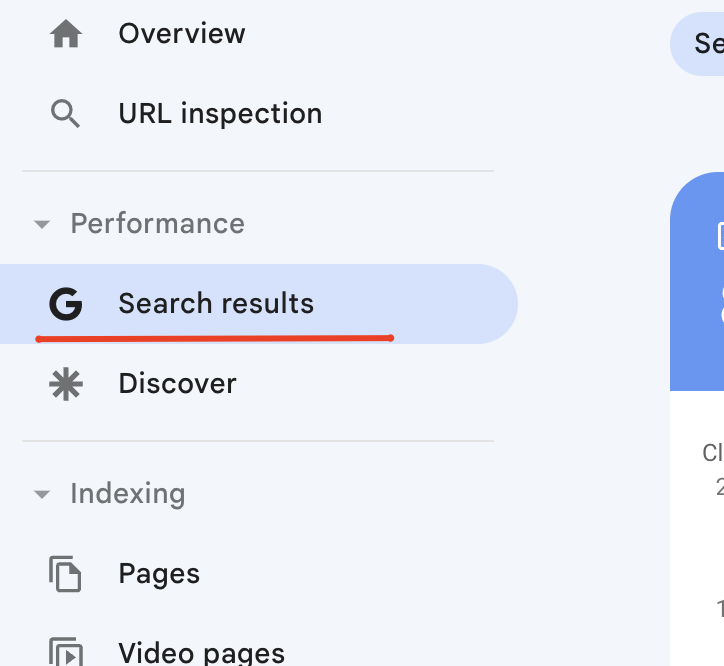Click the chart area below the blue card
The width and height of the screenshot is (724, 666).
click(x=700, y=530)
